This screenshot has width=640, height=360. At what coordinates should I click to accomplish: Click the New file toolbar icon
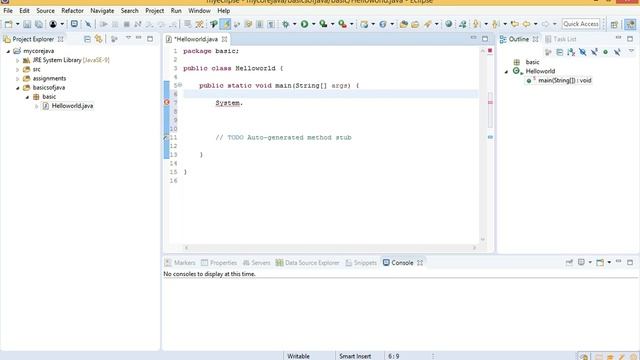click(x=8, y=24)
